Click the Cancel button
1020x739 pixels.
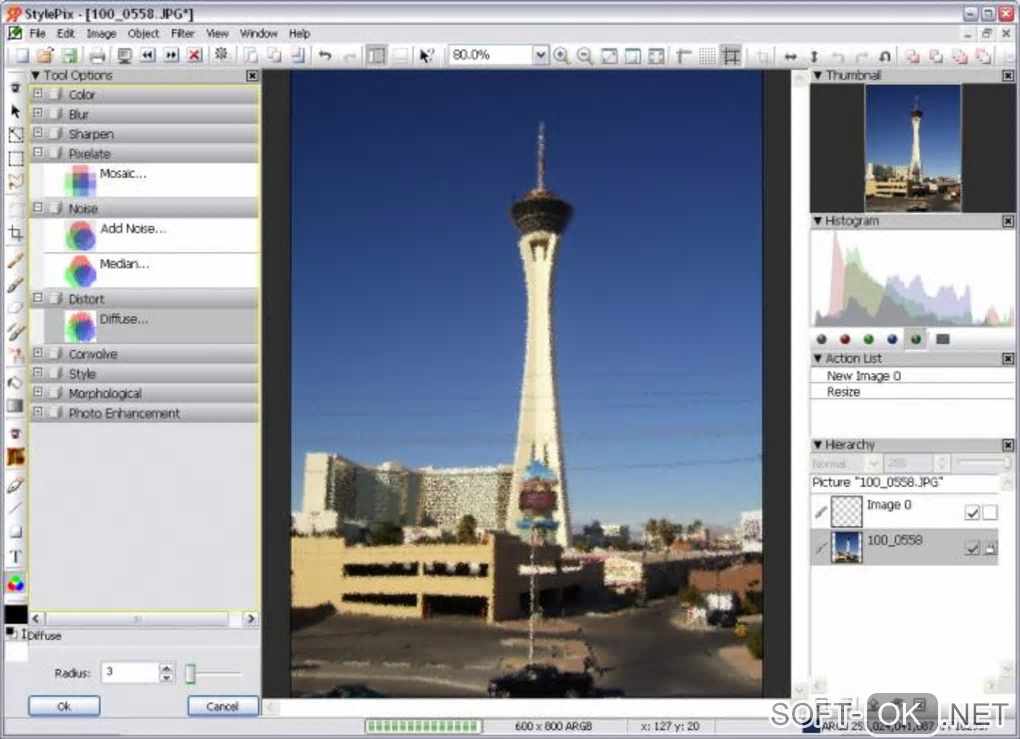pyautogui.click(x=222, y=706)
